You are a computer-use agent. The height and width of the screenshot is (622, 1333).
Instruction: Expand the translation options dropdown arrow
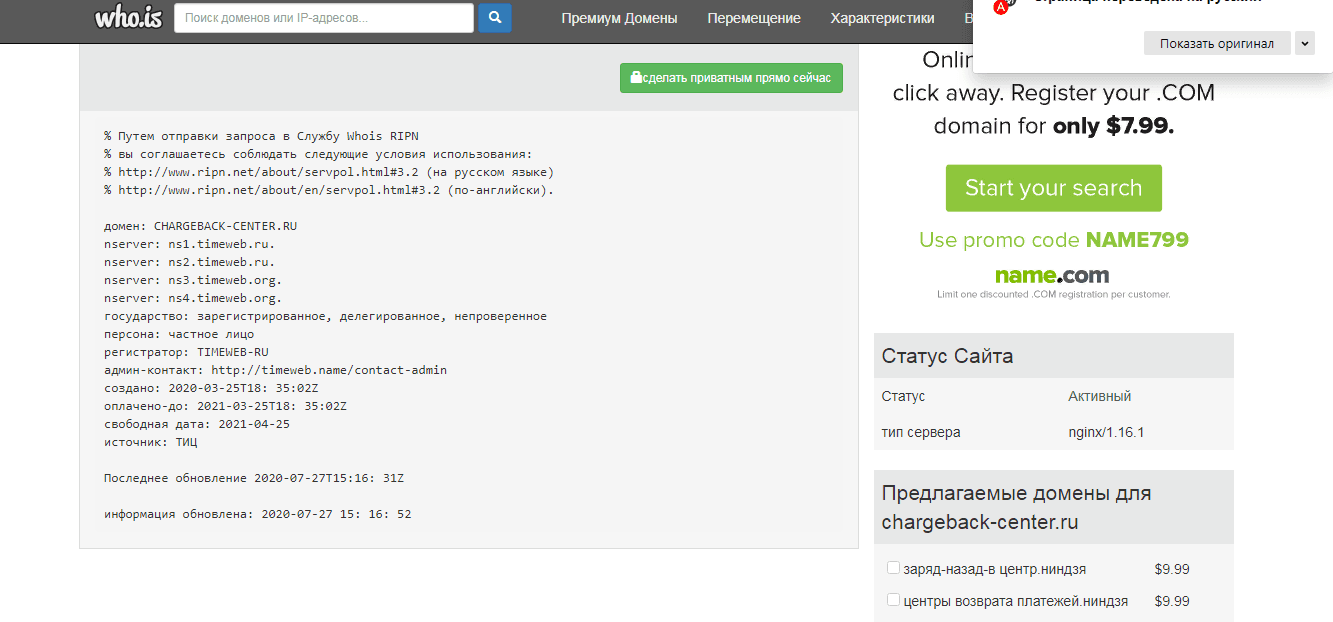tap(1304, 43)
